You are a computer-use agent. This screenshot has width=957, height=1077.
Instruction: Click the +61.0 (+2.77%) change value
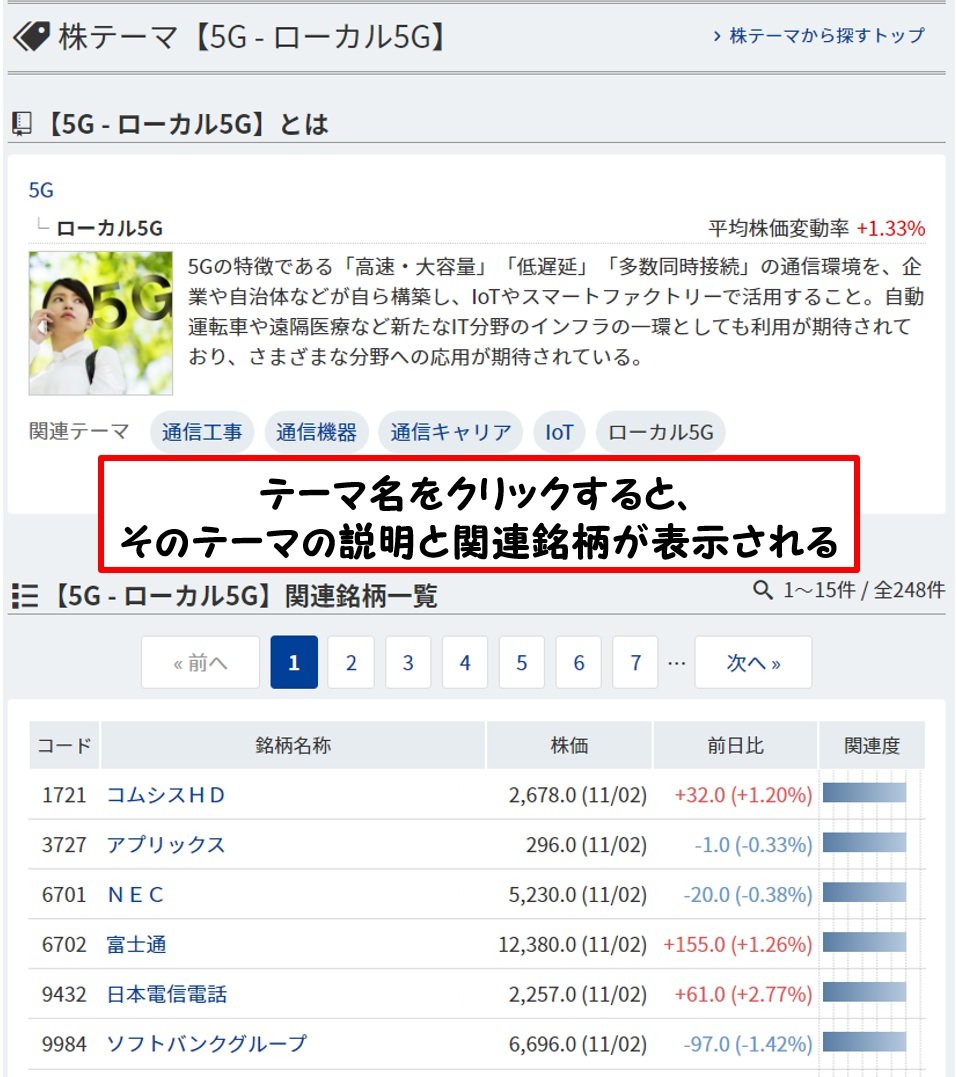[x=743, y=994]
